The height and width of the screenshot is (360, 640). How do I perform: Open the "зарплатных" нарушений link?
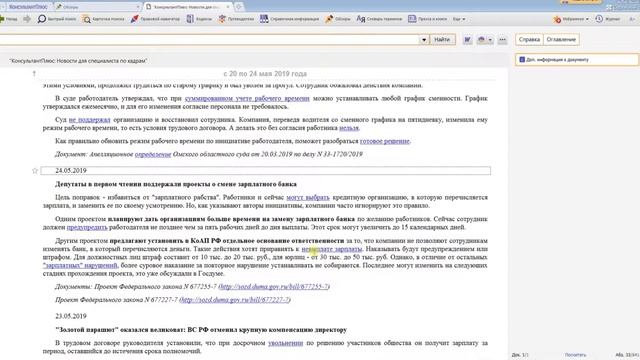[80, 265]
